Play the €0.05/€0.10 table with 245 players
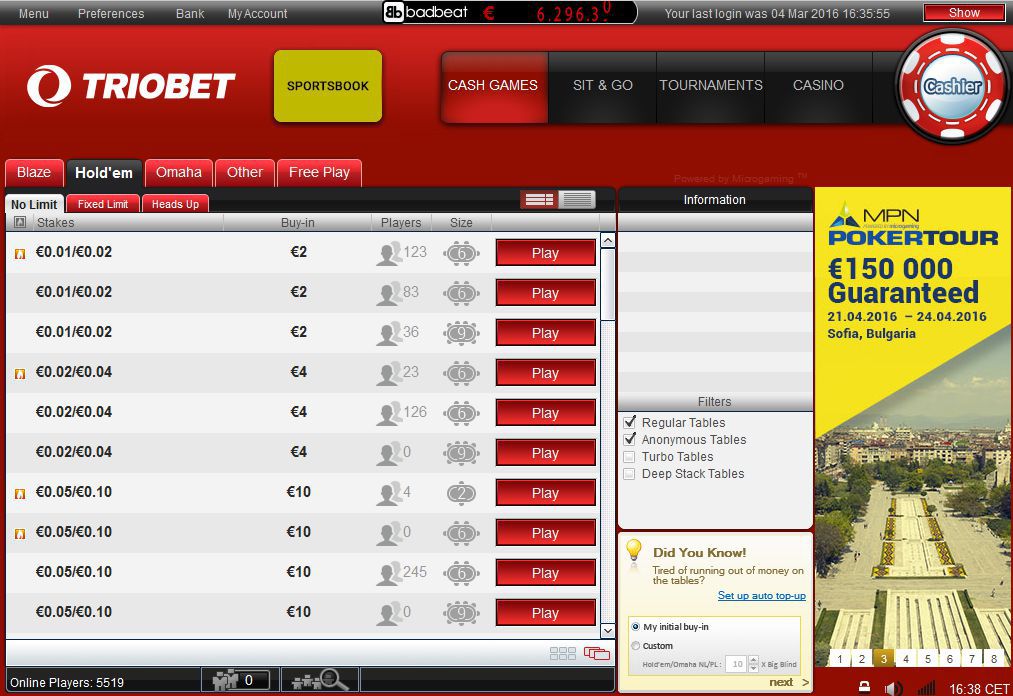Image resolution: width=1013 pixels, height=696 pixels. click(x=545, y=573)
